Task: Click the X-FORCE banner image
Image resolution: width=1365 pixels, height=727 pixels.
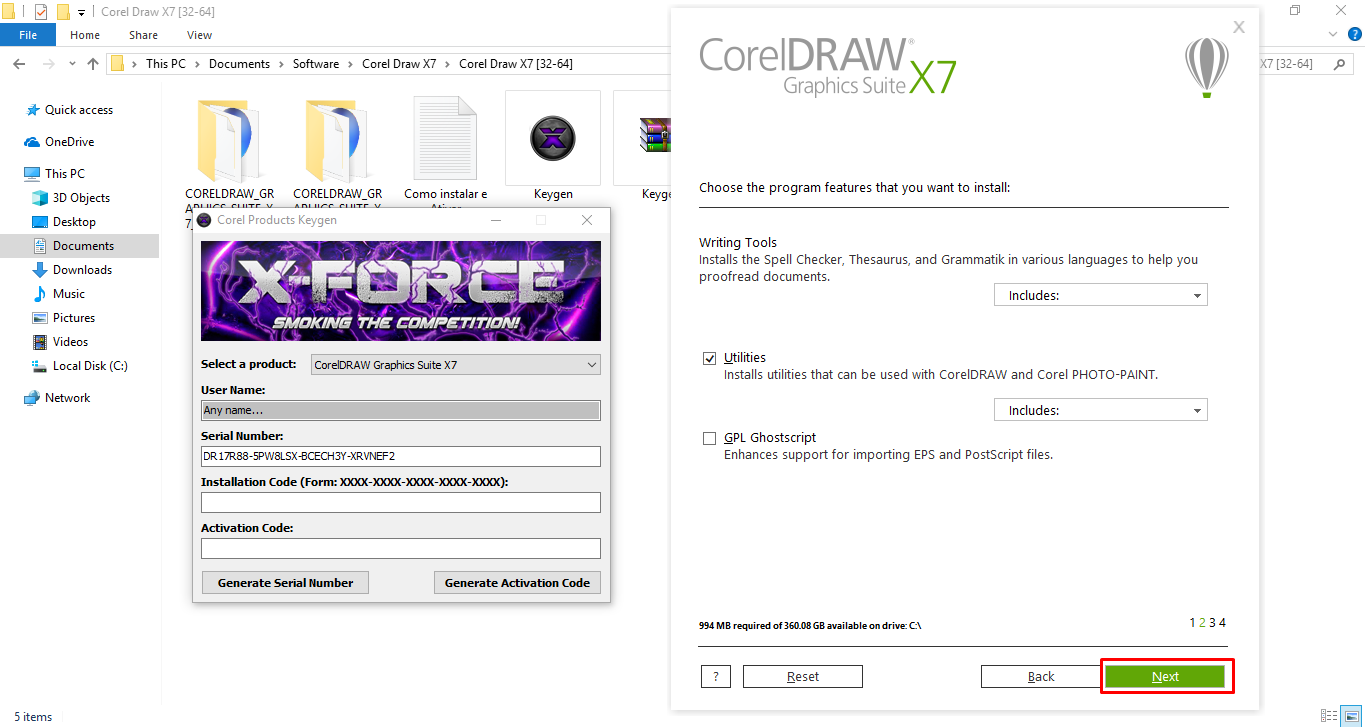Action: click(x=401, y=291)
